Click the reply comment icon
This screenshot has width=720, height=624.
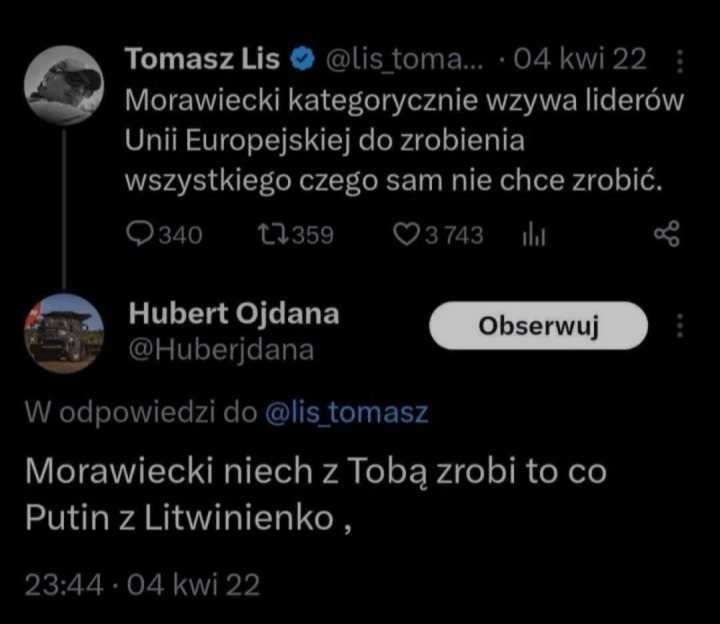[x=138, y=234]
